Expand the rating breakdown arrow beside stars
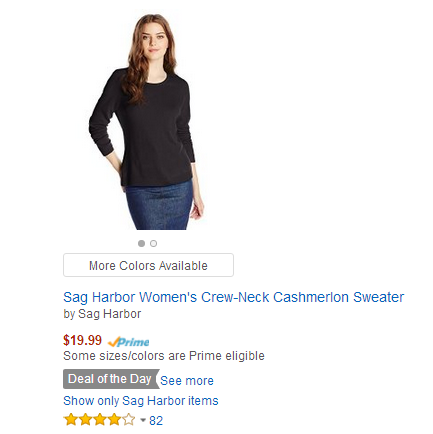Image resolution: width=433 pixels, height=434 pixels. [x=143, y=420]
